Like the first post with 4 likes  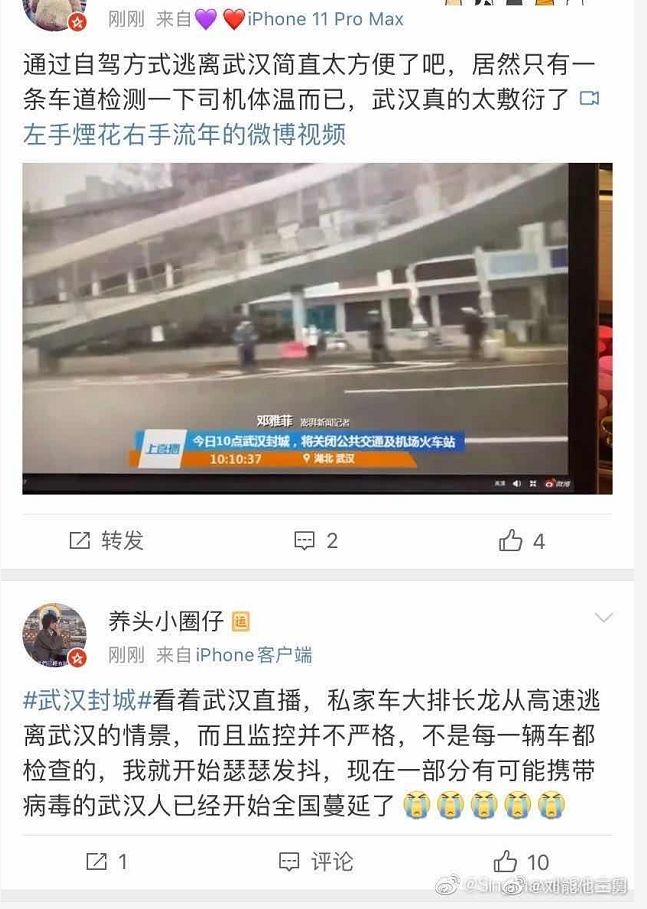point(521,540)
